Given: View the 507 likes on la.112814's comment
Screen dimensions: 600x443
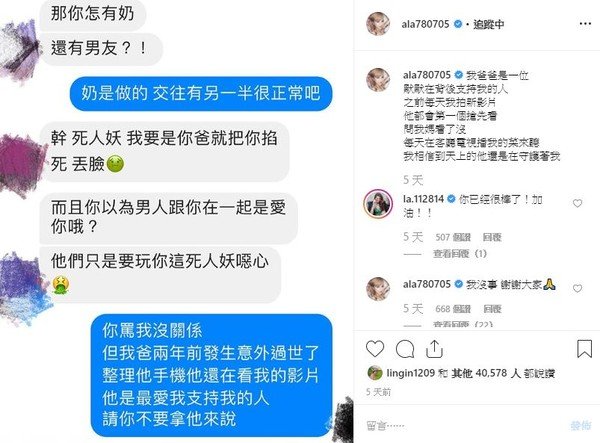Looking at the screenshot, I should (453, 237).
